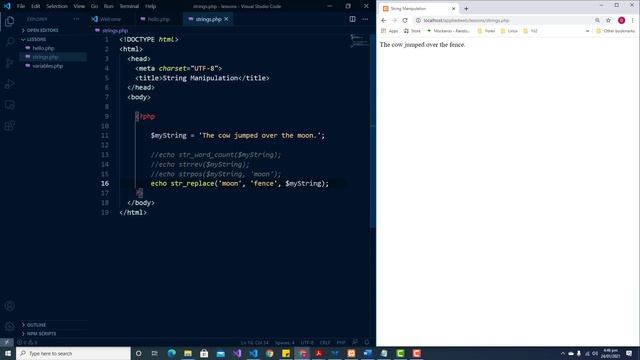Open the Mockaroo bookmark

tap(448, 31)
